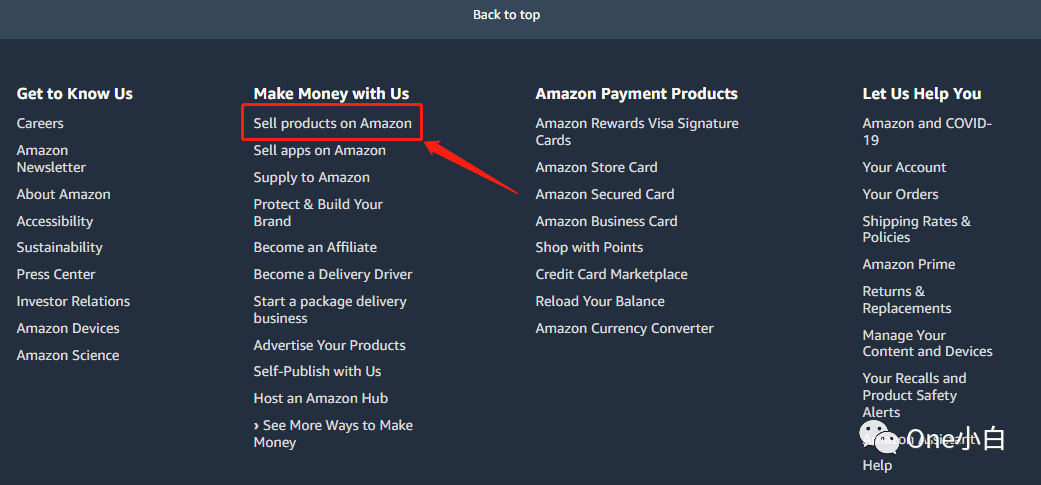Go to Your Orders

[900, 194]
